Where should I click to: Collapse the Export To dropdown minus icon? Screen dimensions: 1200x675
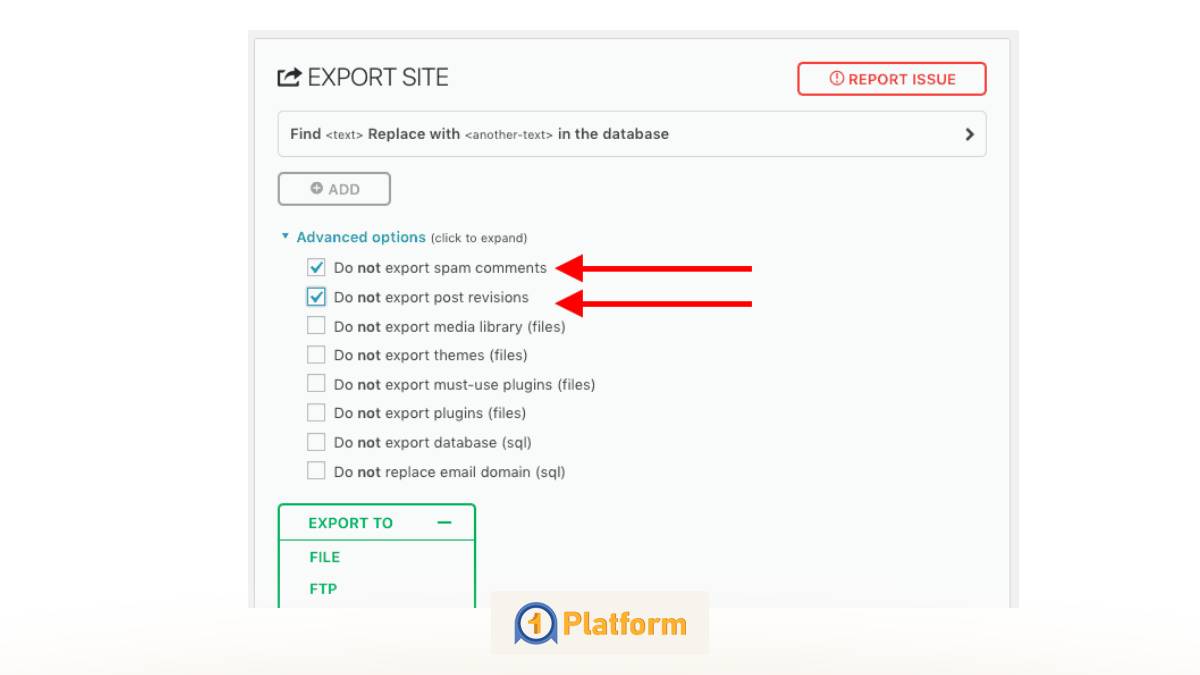coord(444,523)
